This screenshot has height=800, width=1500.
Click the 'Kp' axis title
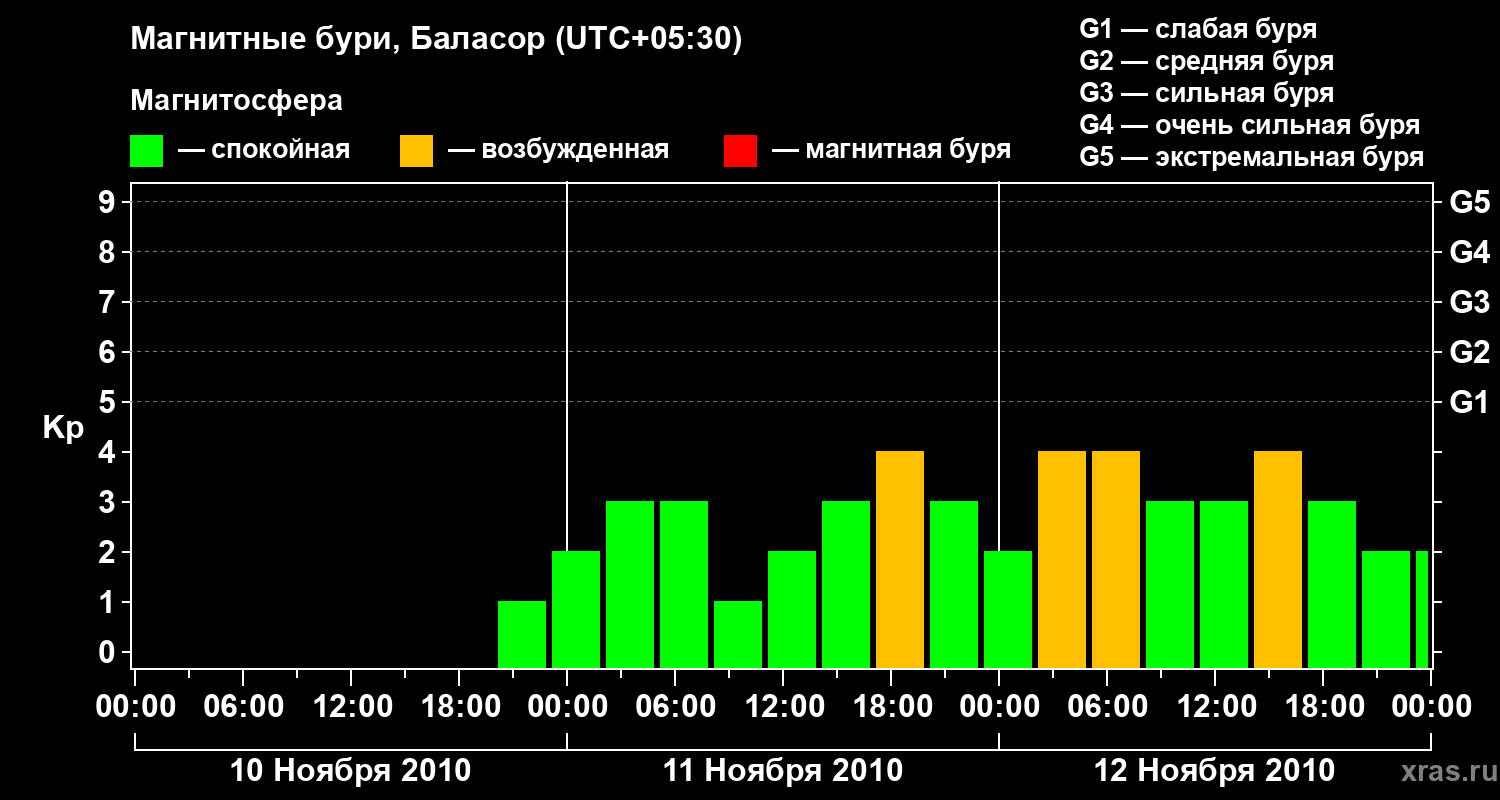coord(63,428)
